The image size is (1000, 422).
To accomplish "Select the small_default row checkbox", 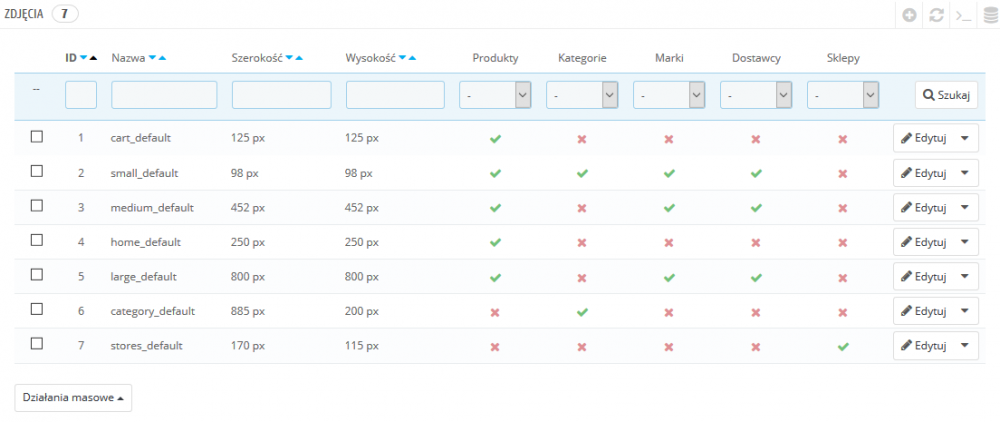I will click(37, 171).
